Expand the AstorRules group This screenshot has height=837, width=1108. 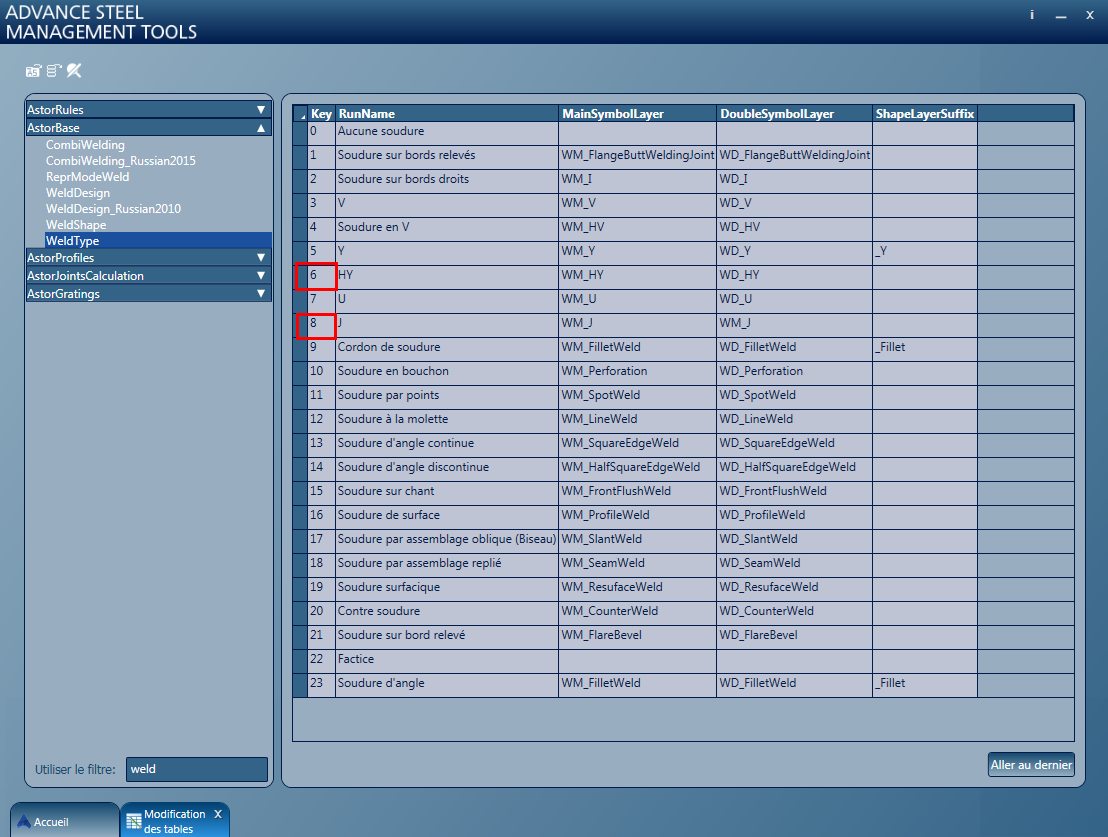[261, 110]
